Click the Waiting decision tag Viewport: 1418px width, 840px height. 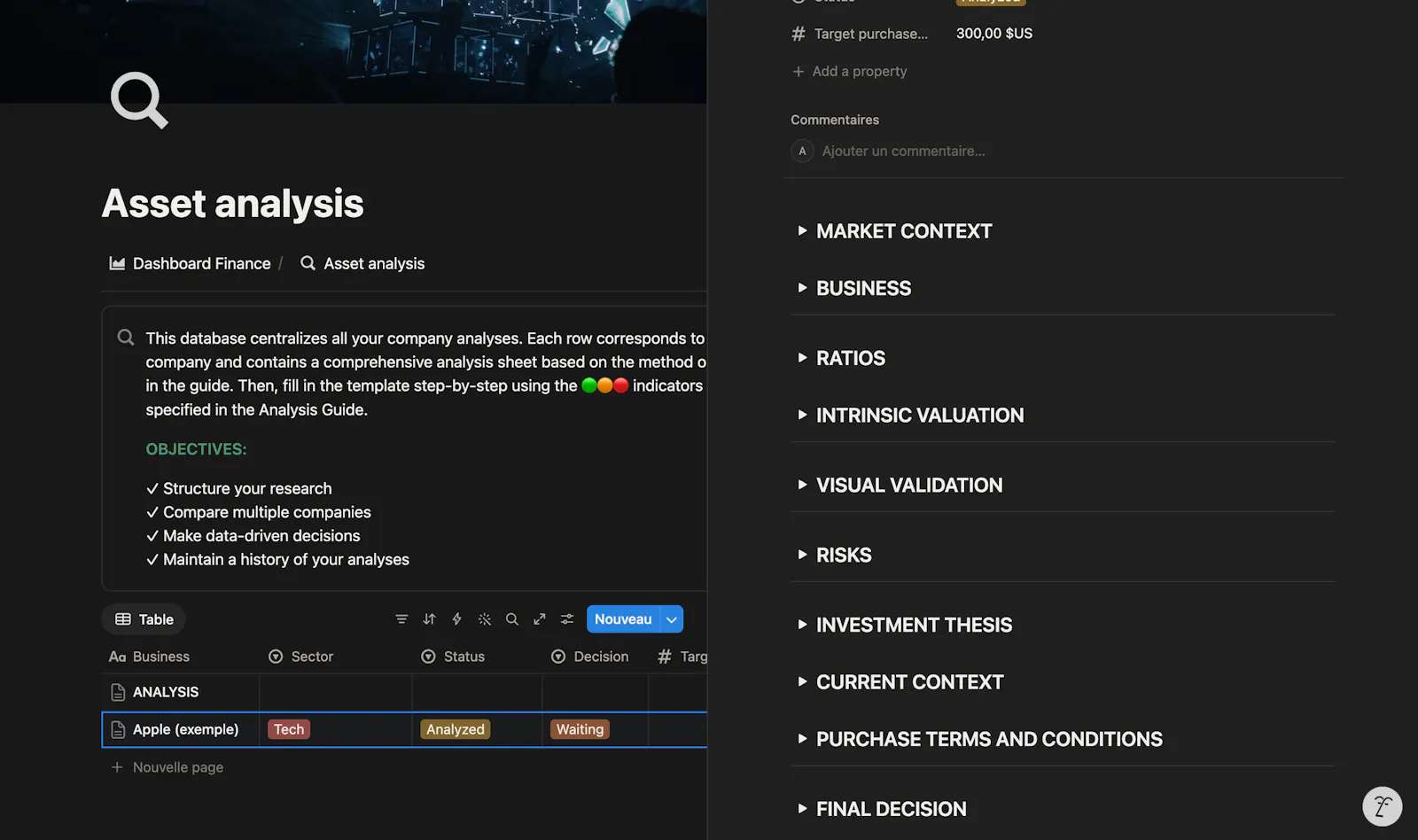pyautogui.click(x=580, y=729)
